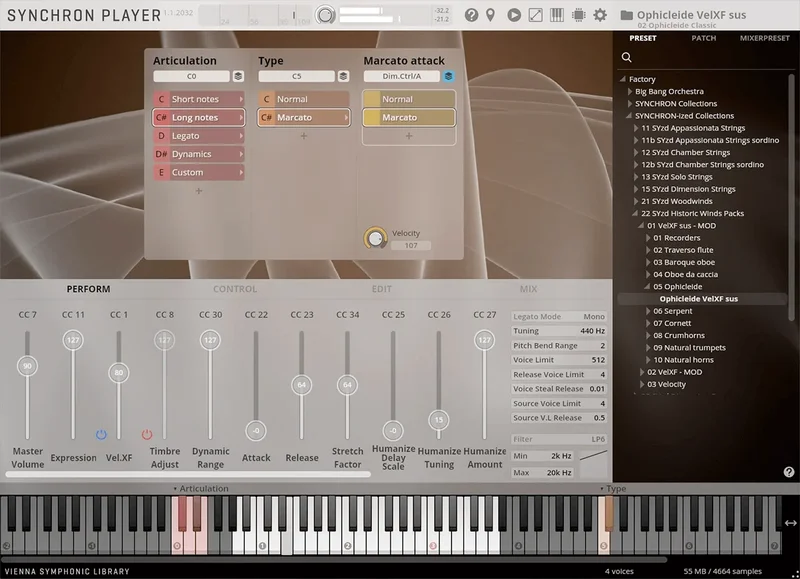The height and width of the screenshot is (579, 800).
Task: Open the CPU chip icon in toolbar
Action: pos(579,15)
